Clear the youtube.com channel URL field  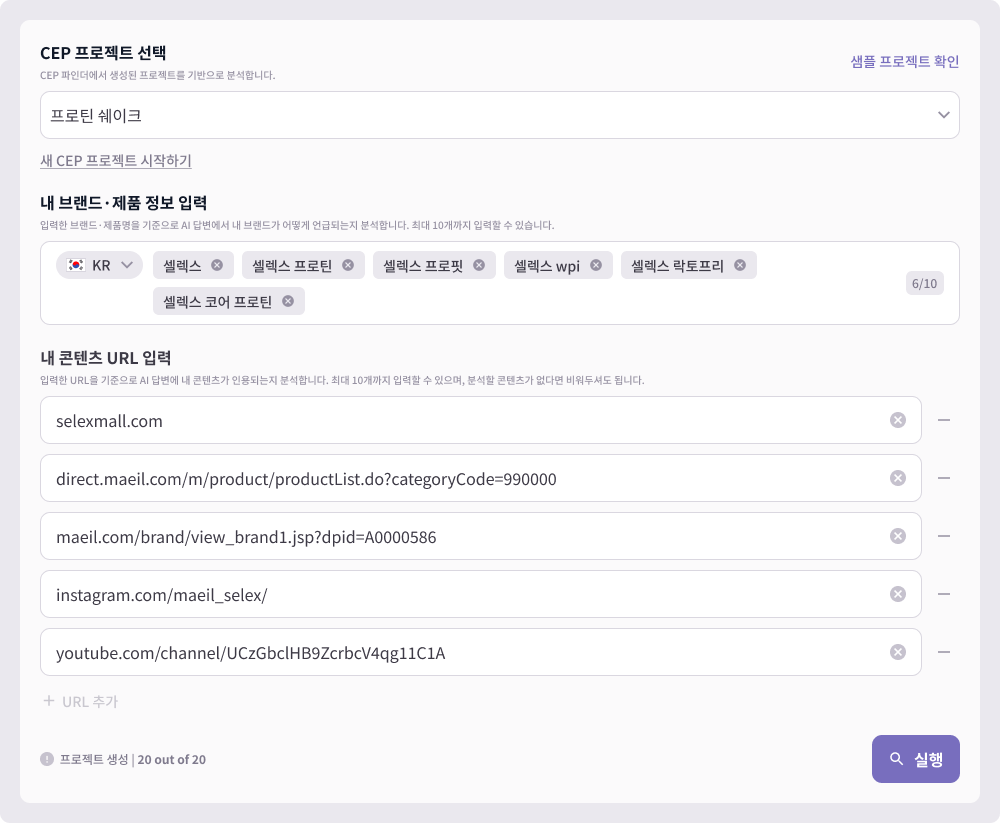[x=898, y=652]
